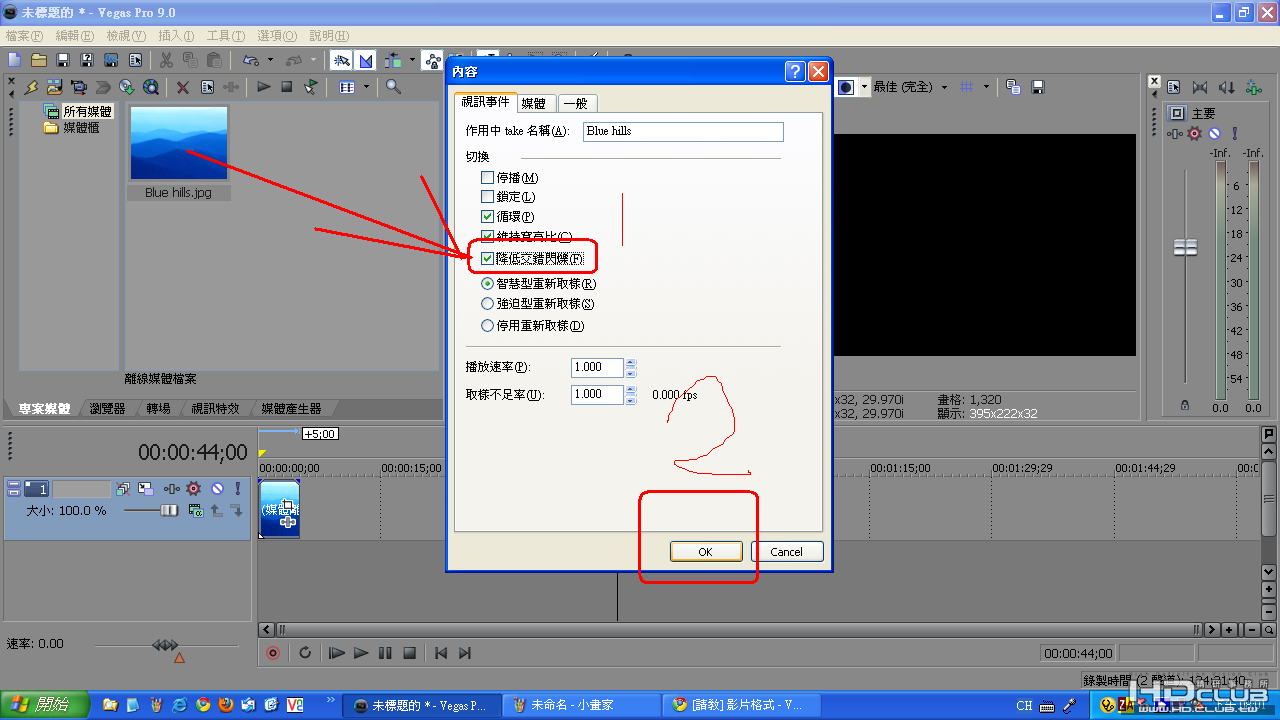Click the track Solo exclamation icon
1280x720 pixels.
(237, 489)
